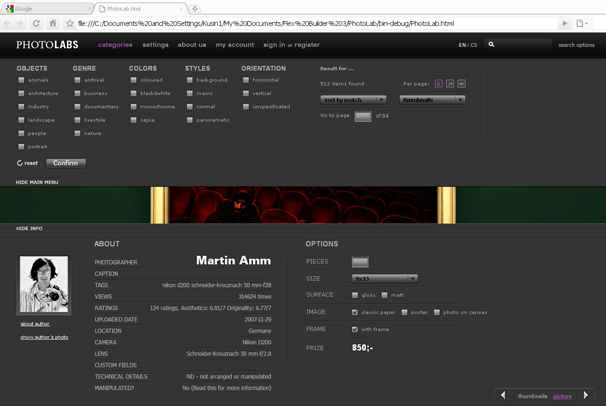Click the bookmark star icon
Screen dimensions: 606x406
[x=69, y=23]
